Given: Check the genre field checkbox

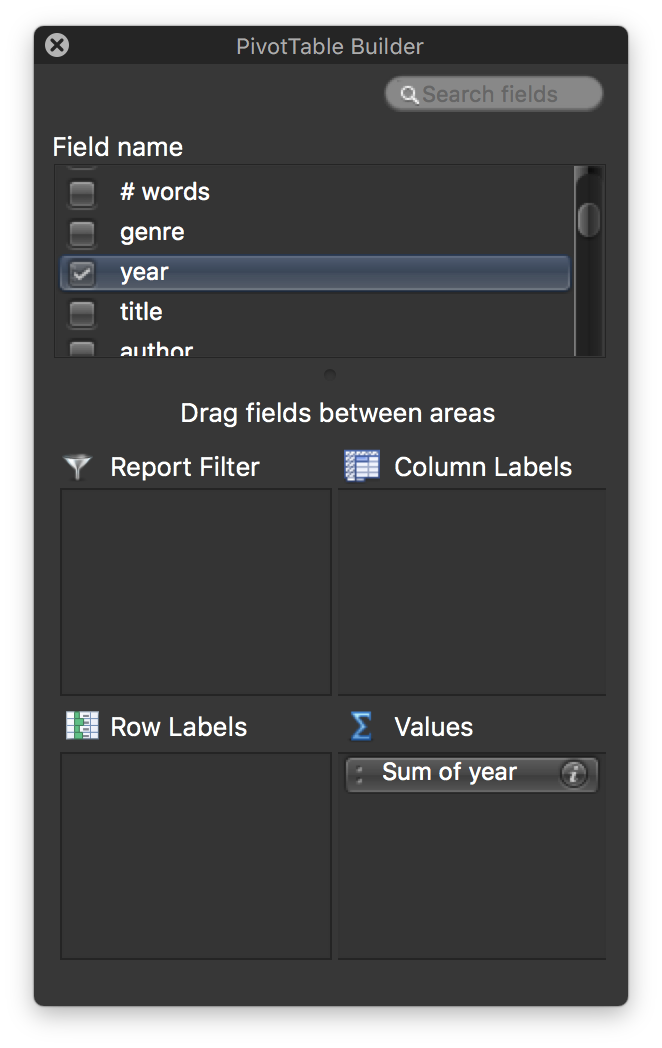Looking at the screenshot, I should [82, 233].
